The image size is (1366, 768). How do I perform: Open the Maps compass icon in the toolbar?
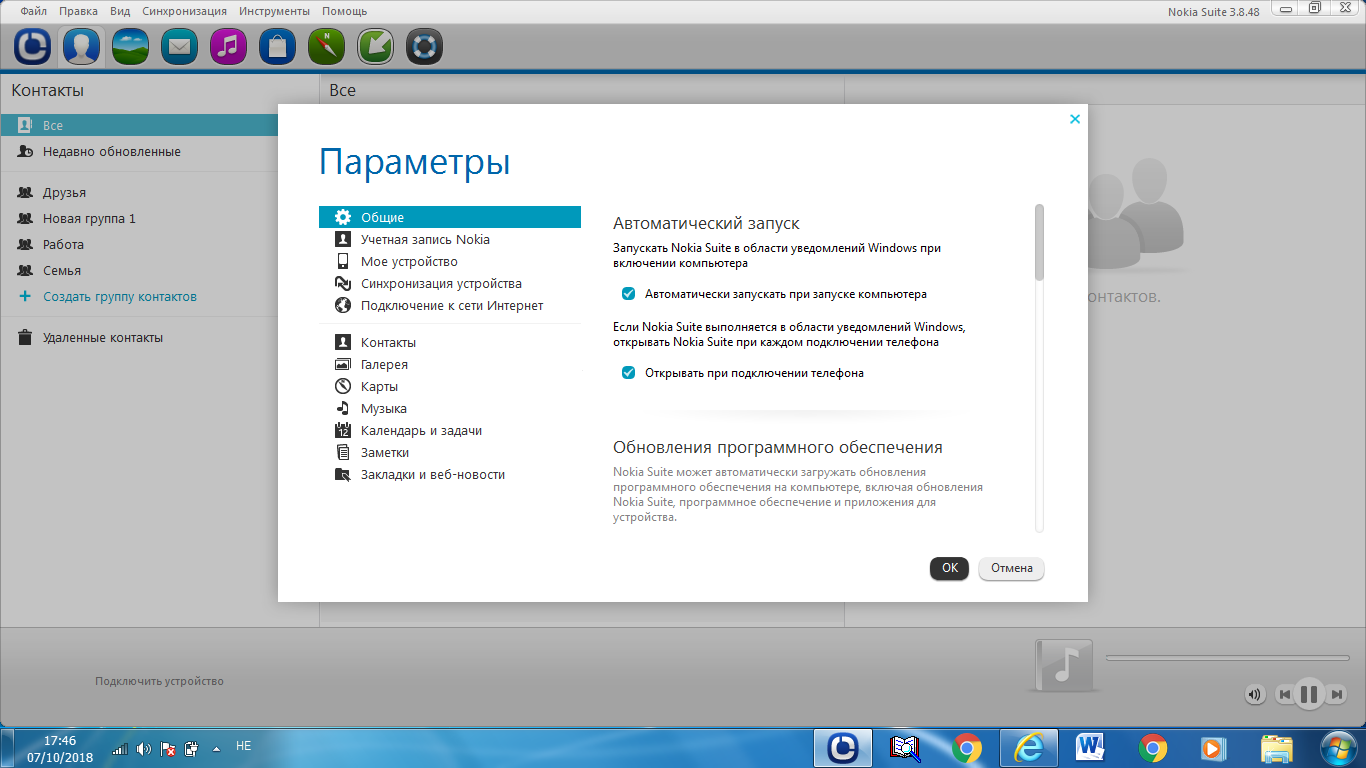tap(326, 46)
